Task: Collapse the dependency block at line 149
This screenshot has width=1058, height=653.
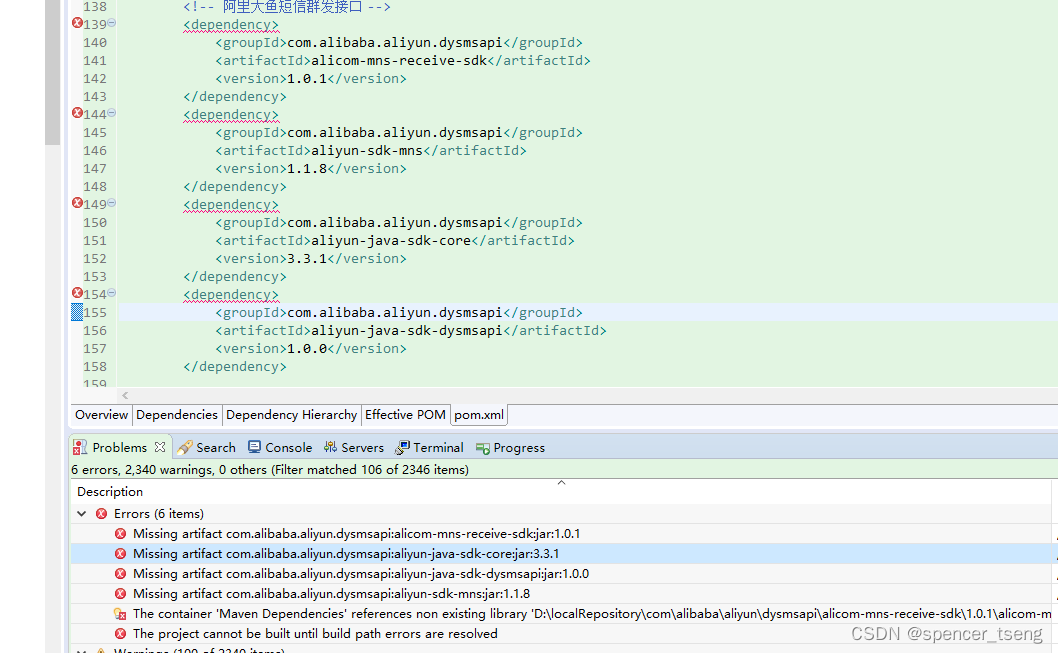Action: pyautogui.click(x=110, y=204)
